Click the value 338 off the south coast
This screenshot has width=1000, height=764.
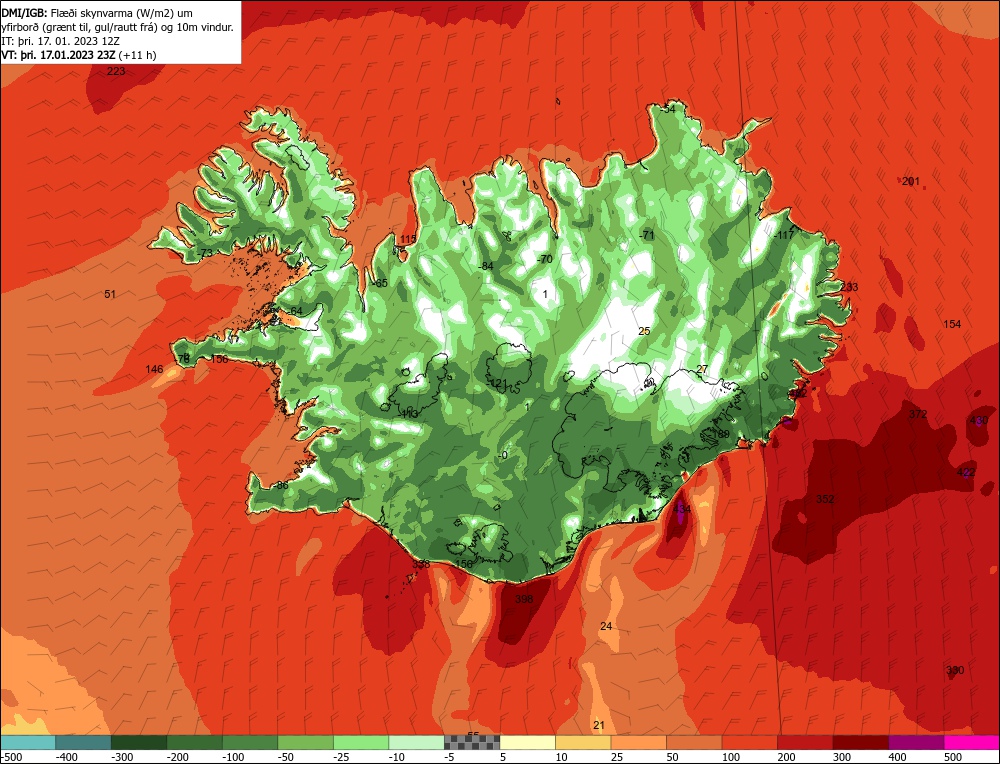tap(421, 564)
